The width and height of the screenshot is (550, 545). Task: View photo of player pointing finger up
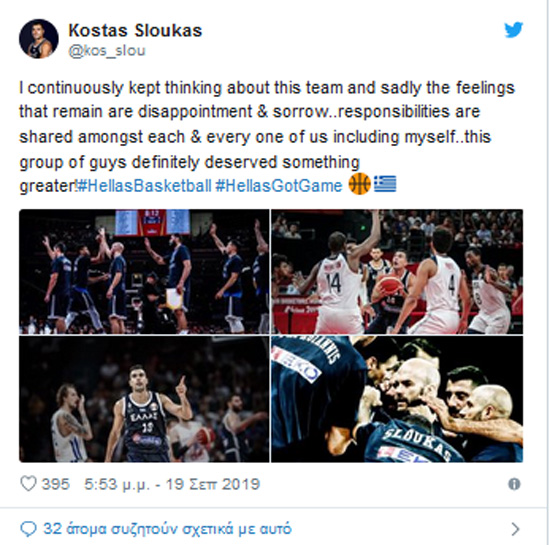pyautogui.click(x=144, y=399)
